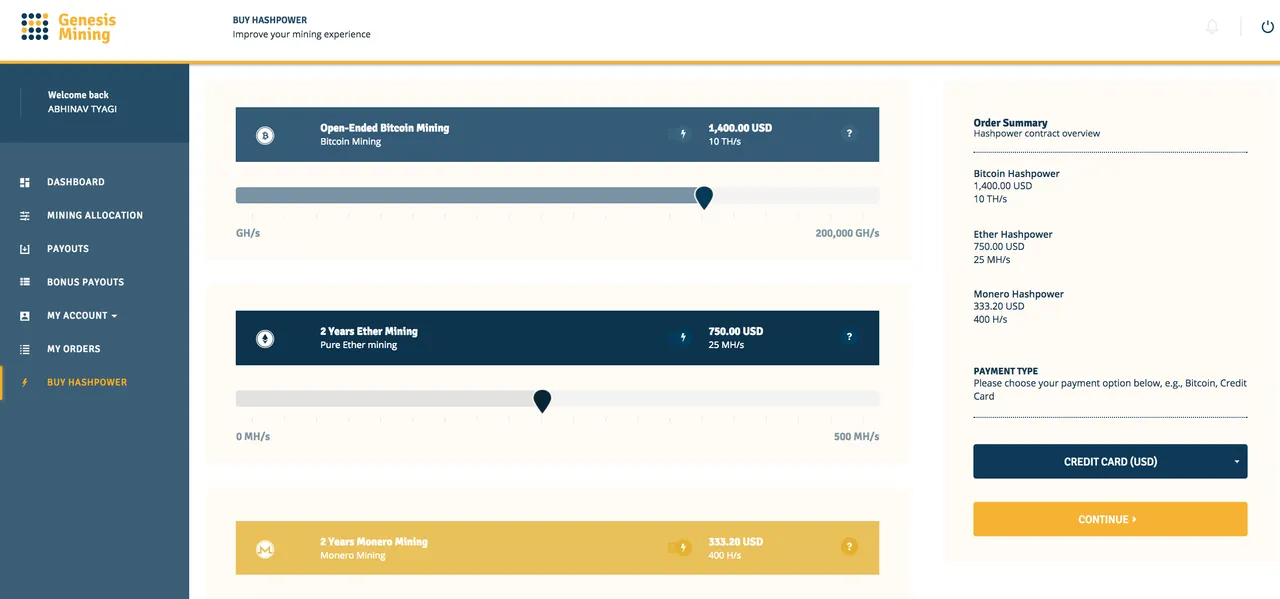Click the Genesis Mining logo

pyautogui.click(x=68, y=28)
